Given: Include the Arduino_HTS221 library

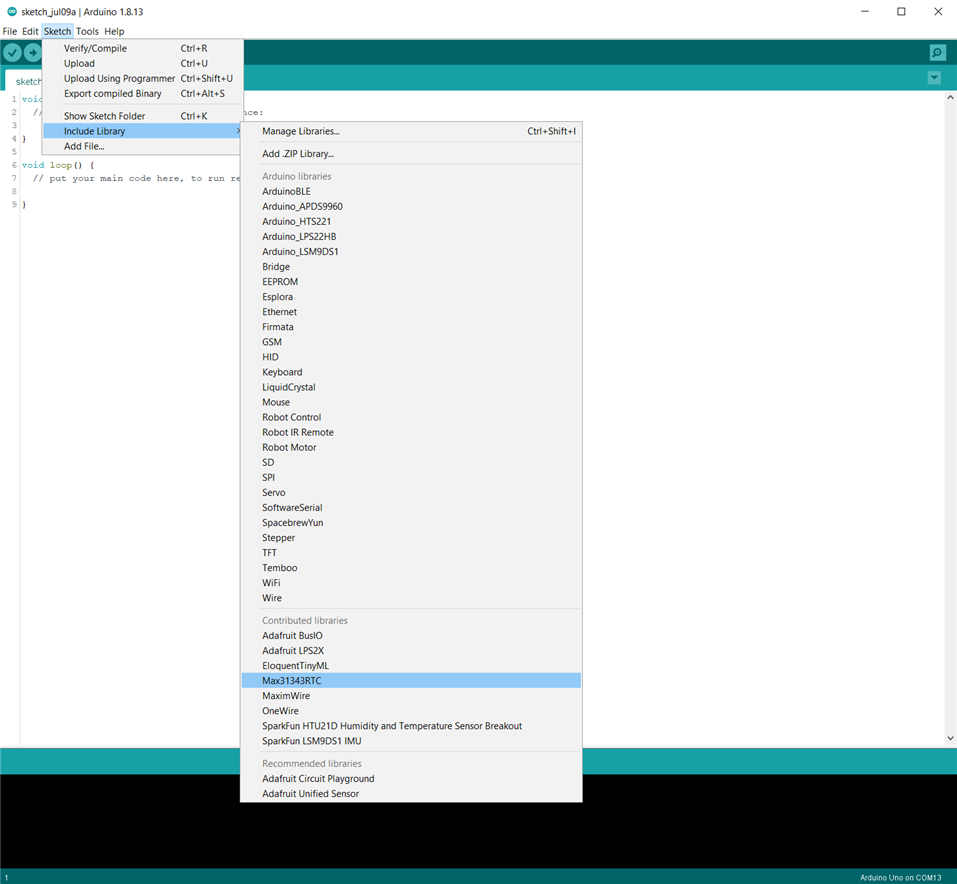Looking at the screenshot, I should [x=411, y=222].
